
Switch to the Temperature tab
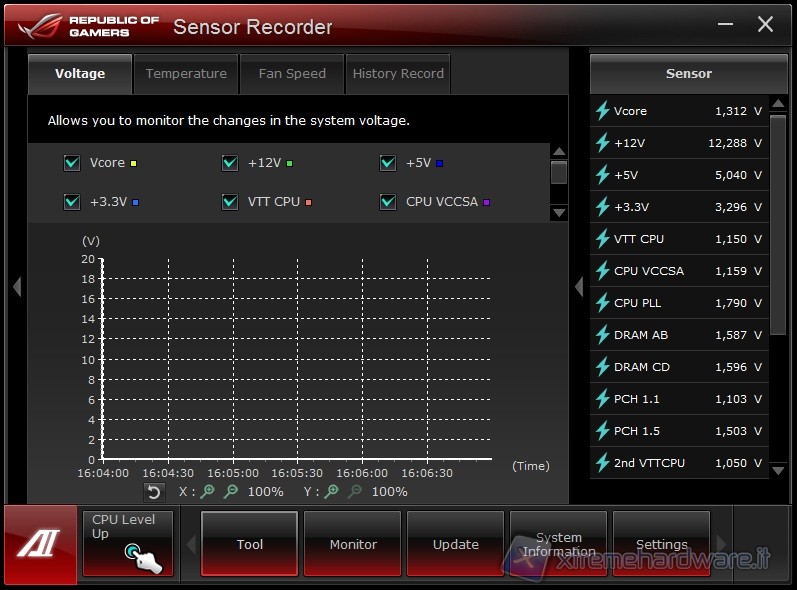point(186,74)
